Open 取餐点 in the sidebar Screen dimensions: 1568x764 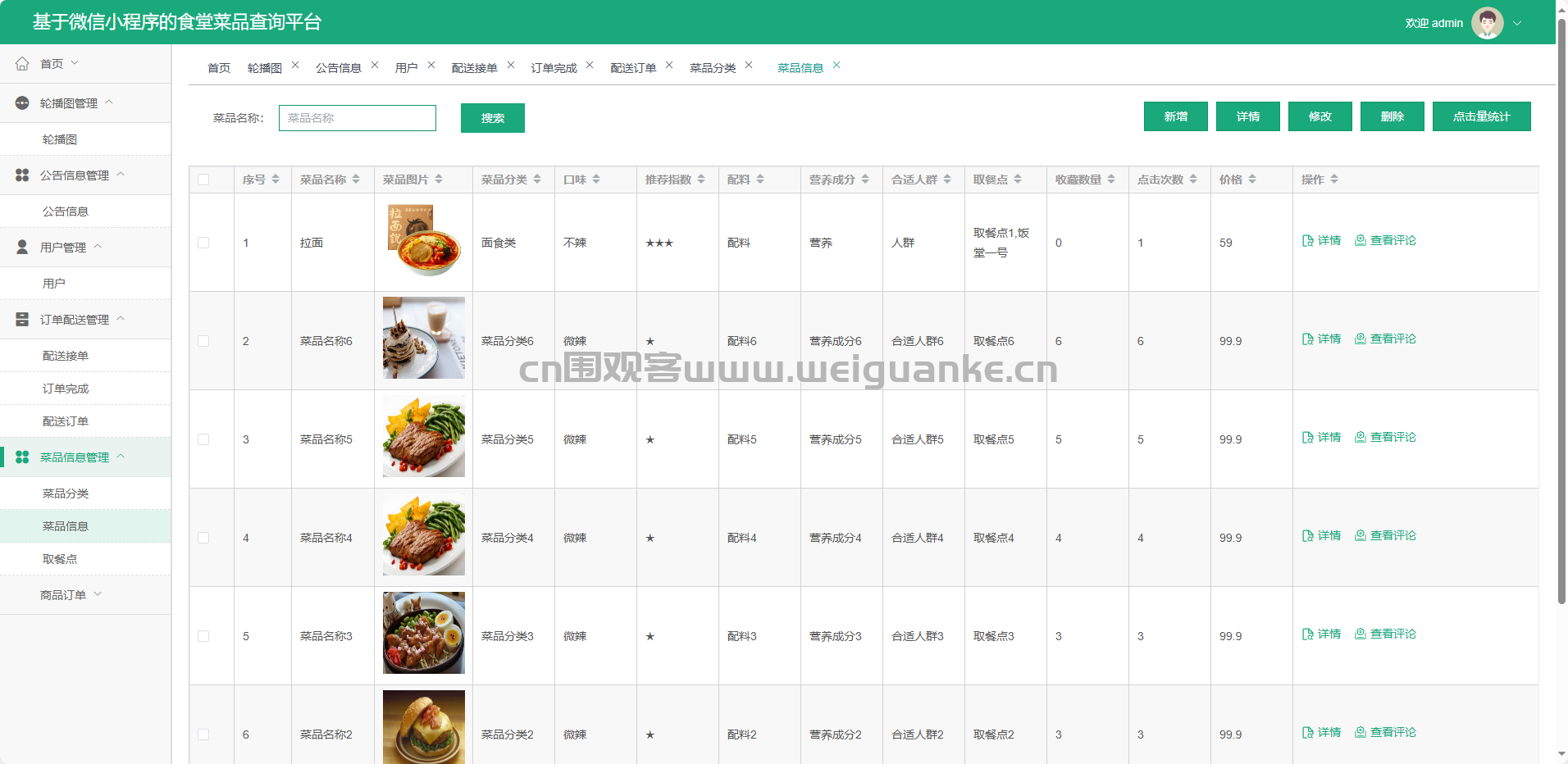click(60, 559)
